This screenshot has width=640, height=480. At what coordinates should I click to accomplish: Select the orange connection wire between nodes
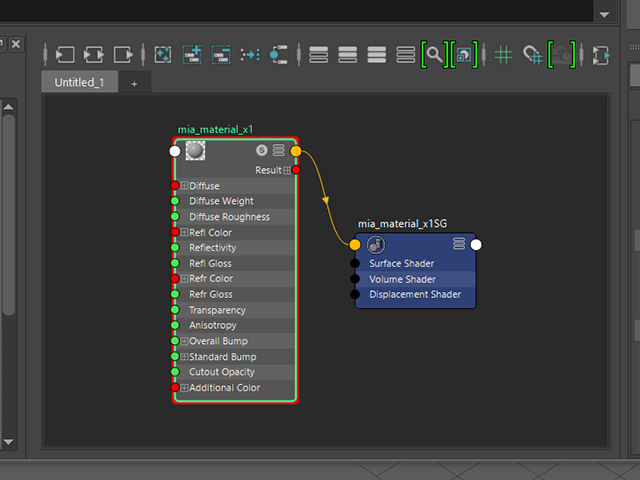[x=326, y=200]
